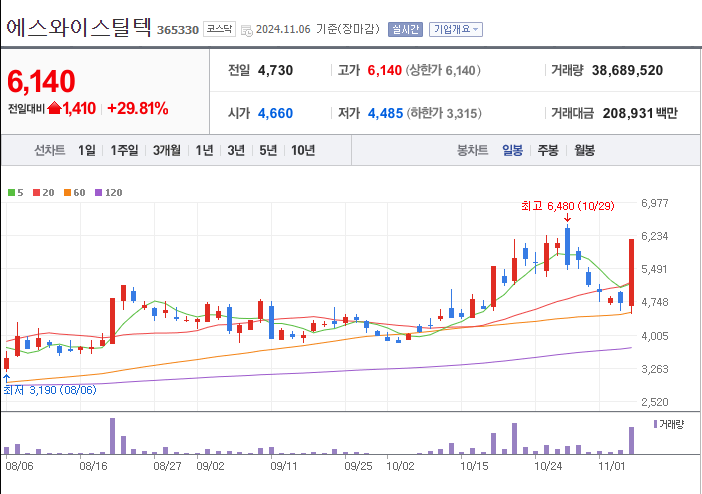Screen dimensions: 702x494
Task: Click the 11/01 date axis label
Action: (x=612, y=466)
